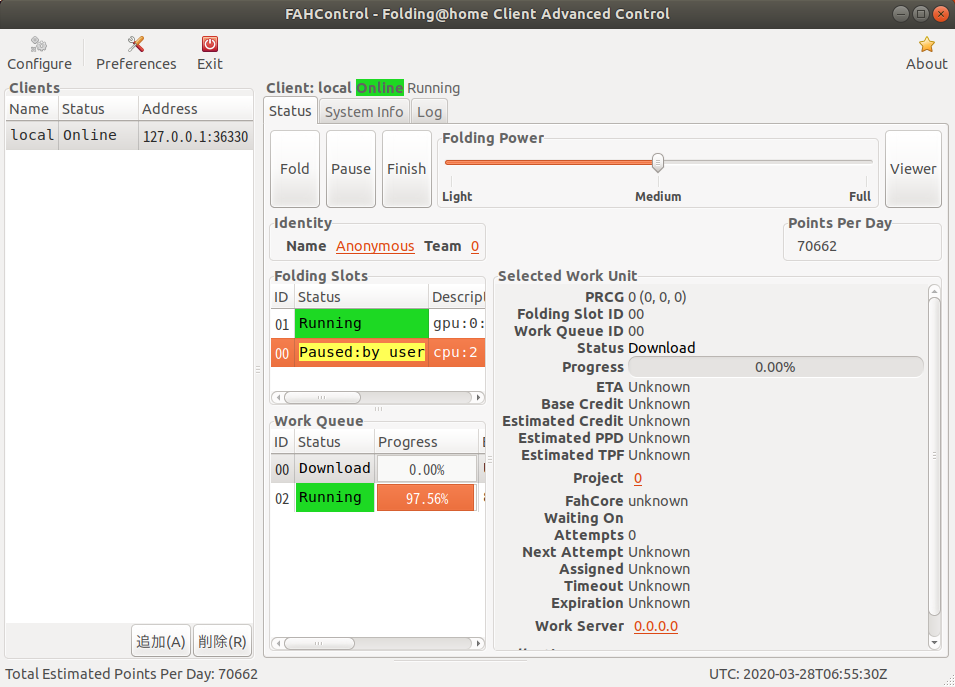Click the 127.0.0.1:36330 address cell
955x687 pixels.
pos(196,136)
